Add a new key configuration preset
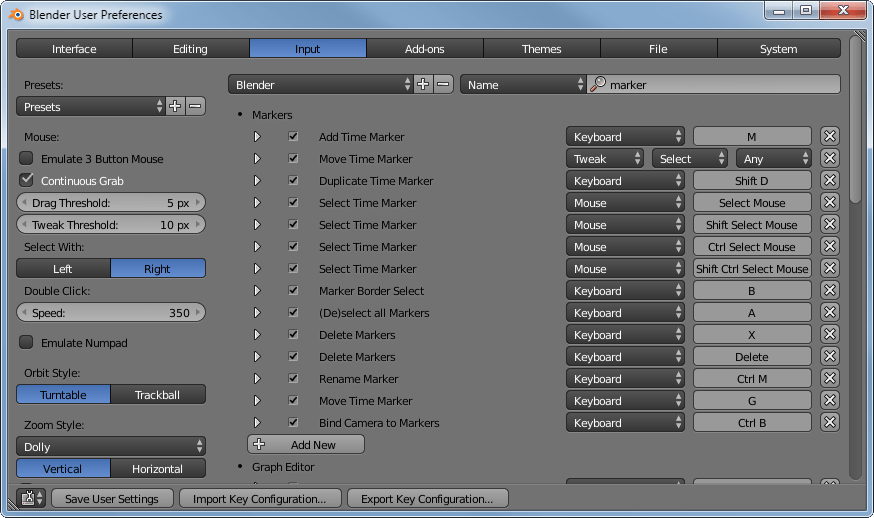Image resolution: width=874 pixels, height=518 pixels. [x=423, y=85]
